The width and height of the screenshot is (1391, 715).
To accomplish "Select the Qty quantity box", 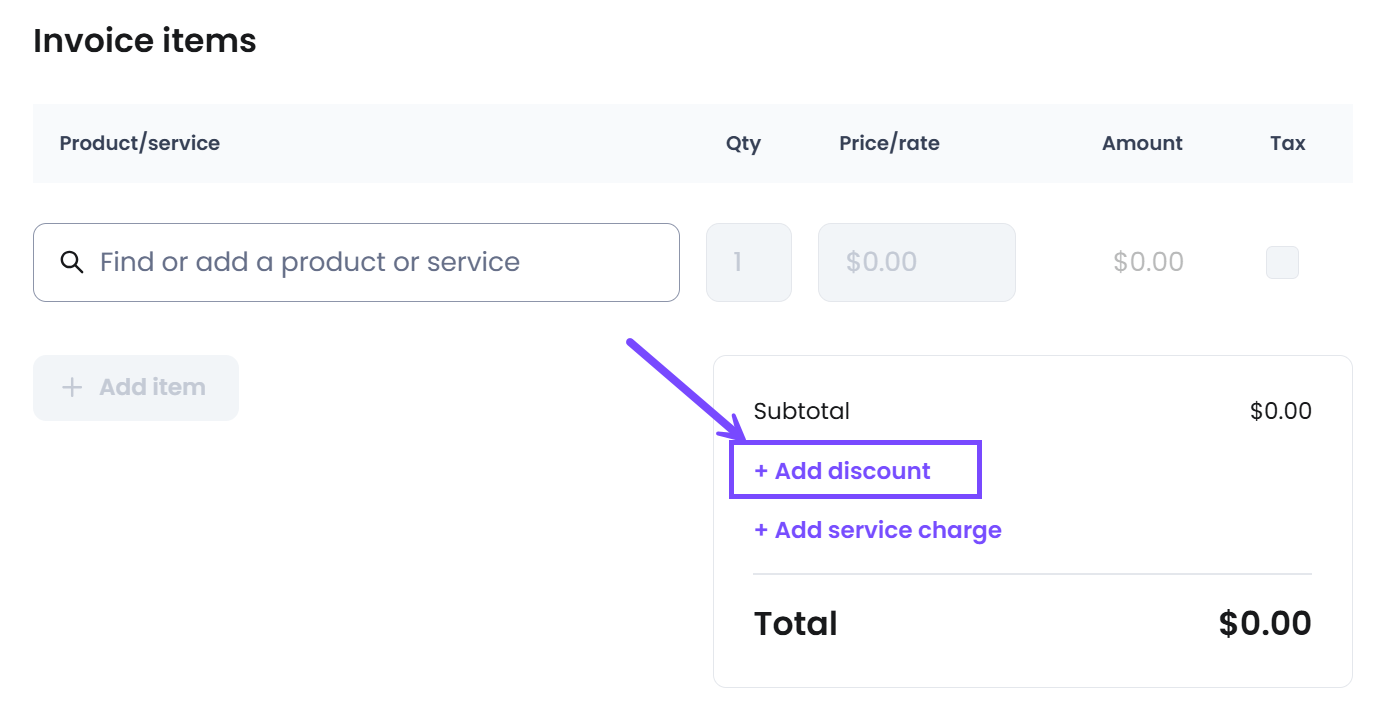I will (x=749, y=262).
